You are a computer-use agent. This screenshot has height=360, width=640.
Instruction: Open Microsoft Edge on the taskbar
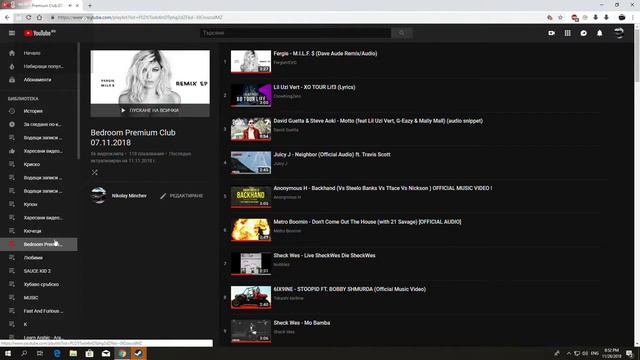(57, 353)
